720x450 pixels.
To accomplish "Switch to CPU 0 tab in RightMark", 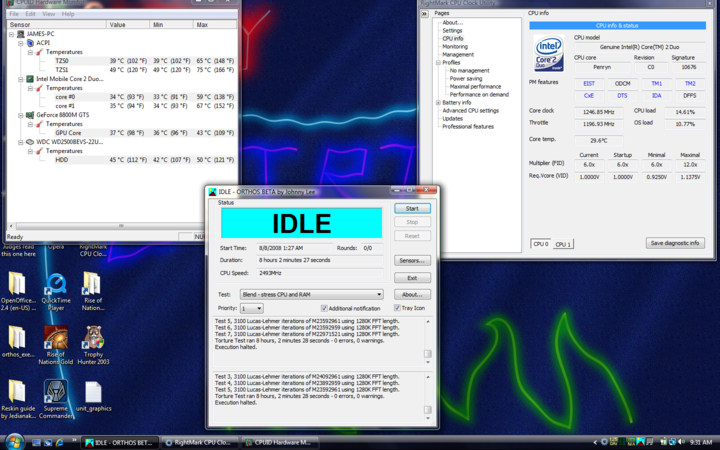I will pos(540,244).
